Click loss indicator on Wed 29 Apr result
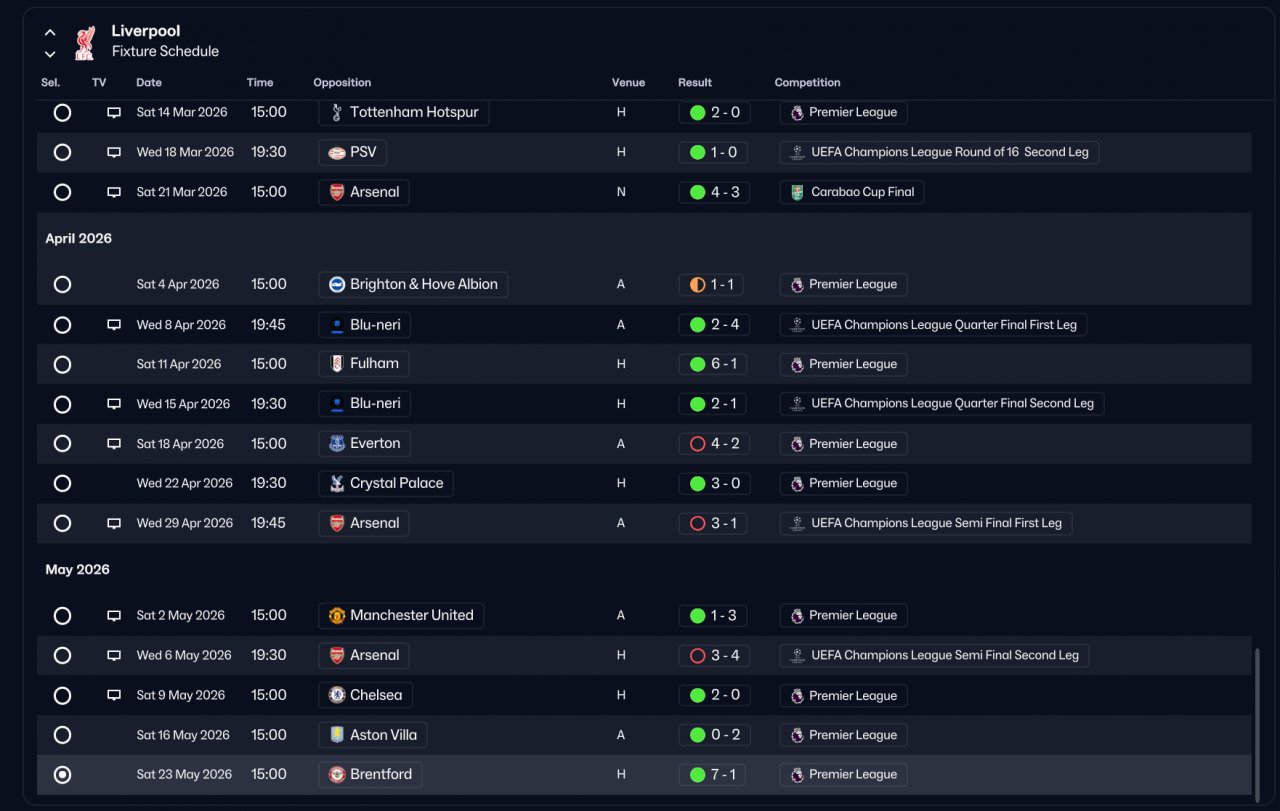 pos(697,523)
